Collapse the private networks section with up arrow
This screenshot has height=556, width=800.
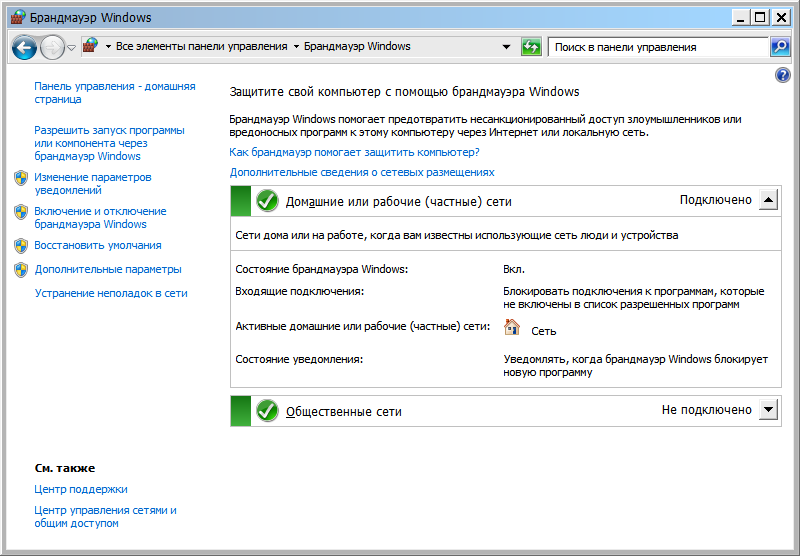pyautogui.click(x=768, y=199)
